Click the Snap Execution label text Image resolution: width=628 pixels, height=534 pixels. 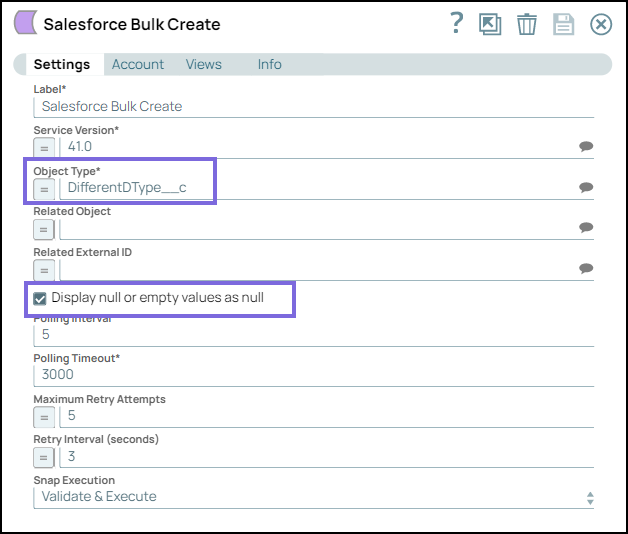tap(74, 480)
